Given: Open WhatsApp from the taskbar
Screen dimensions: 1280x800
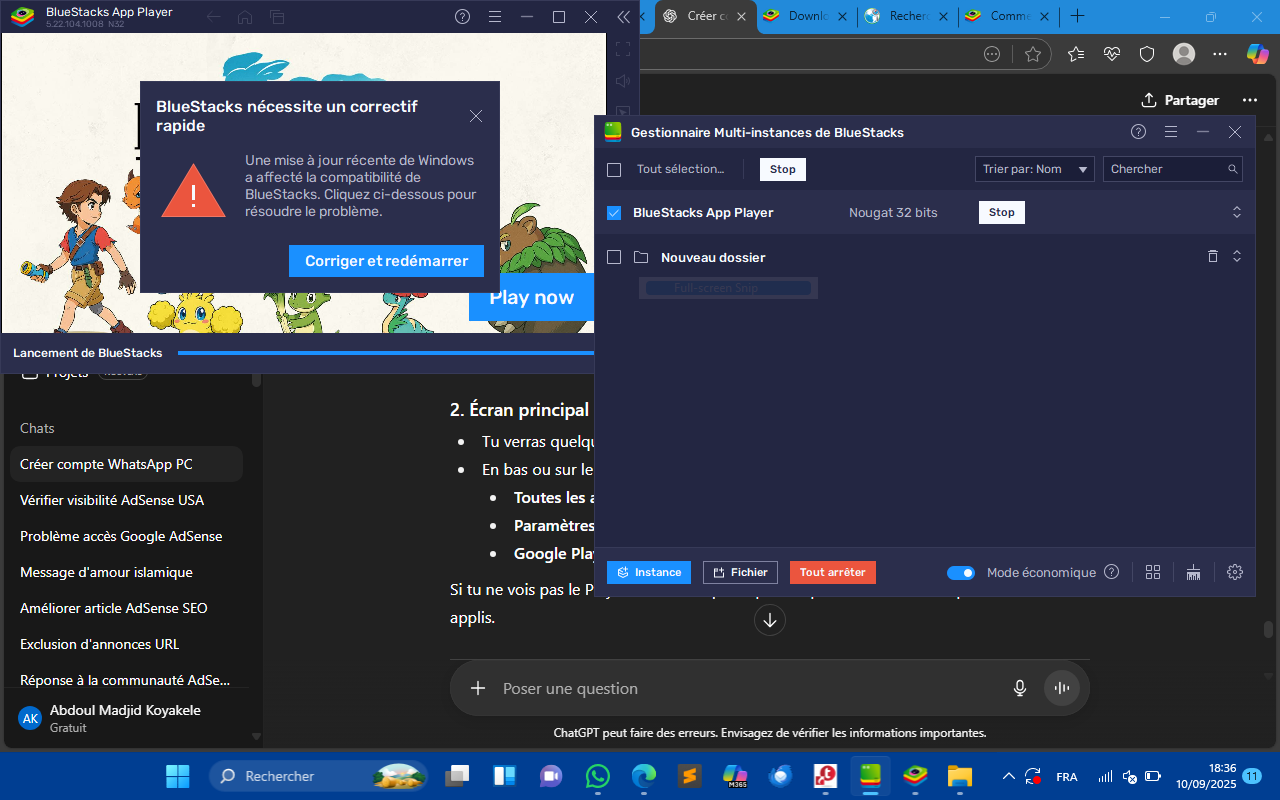Looking at the screenshot, I should pos(597,776).
